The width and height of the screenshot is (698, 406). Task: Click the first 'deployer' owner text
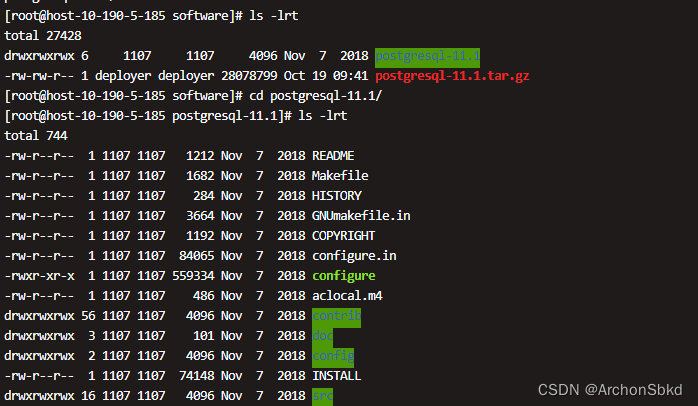pyautogui.click(x=123, y=76)
